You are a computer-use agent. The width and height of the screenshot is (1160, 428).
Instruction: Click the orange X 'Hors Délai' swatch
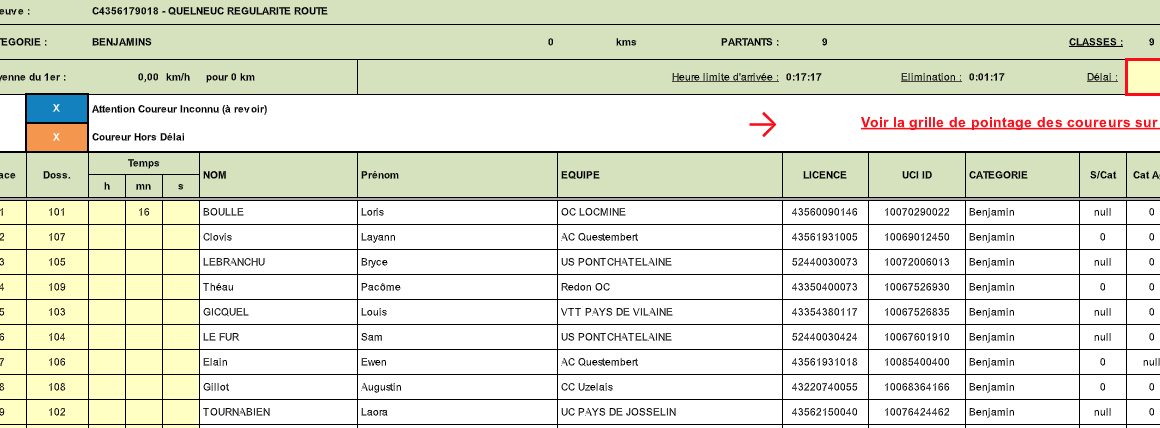(x=56, y=137)
